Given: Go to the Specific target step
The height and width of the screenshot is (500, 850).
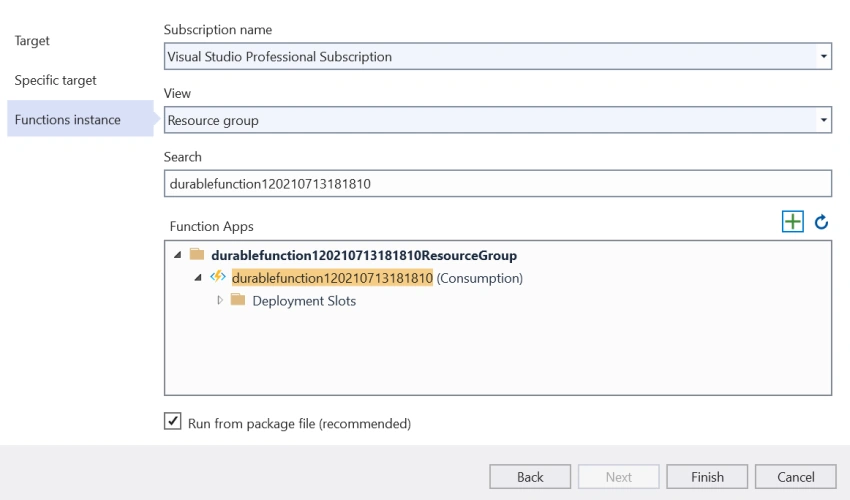Looking at the screenshot, I should coord(55,80).
